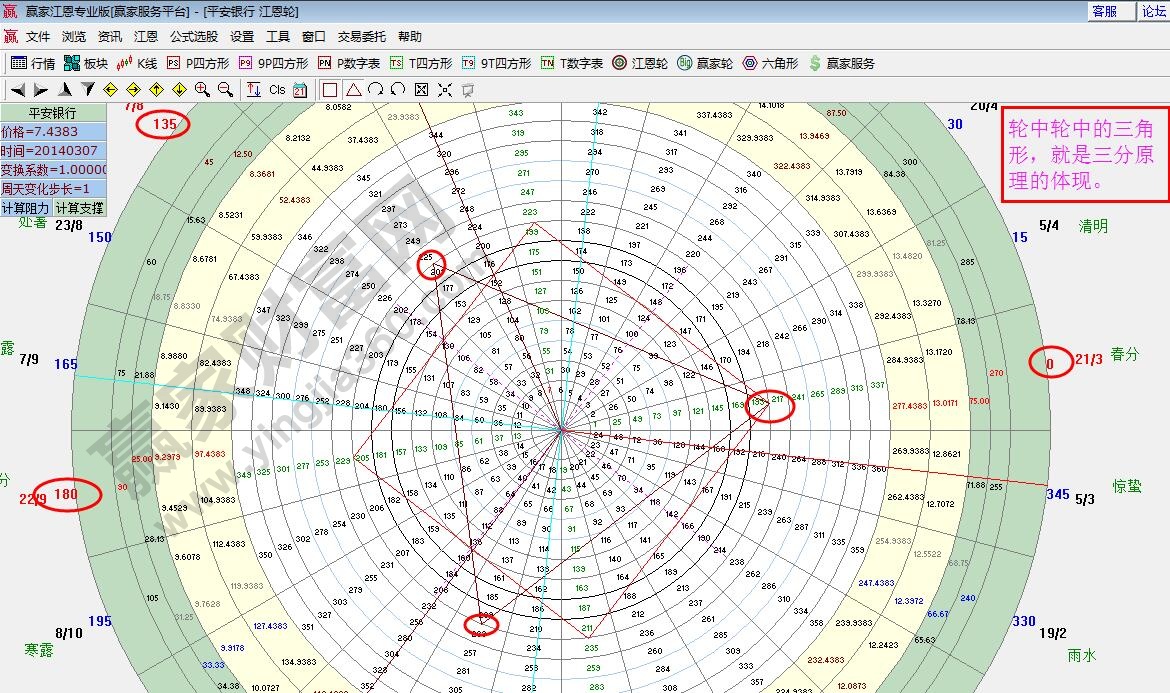1170x693 pixels.
Task: Toggle the square shape overlay
Action: click(330, 89)
